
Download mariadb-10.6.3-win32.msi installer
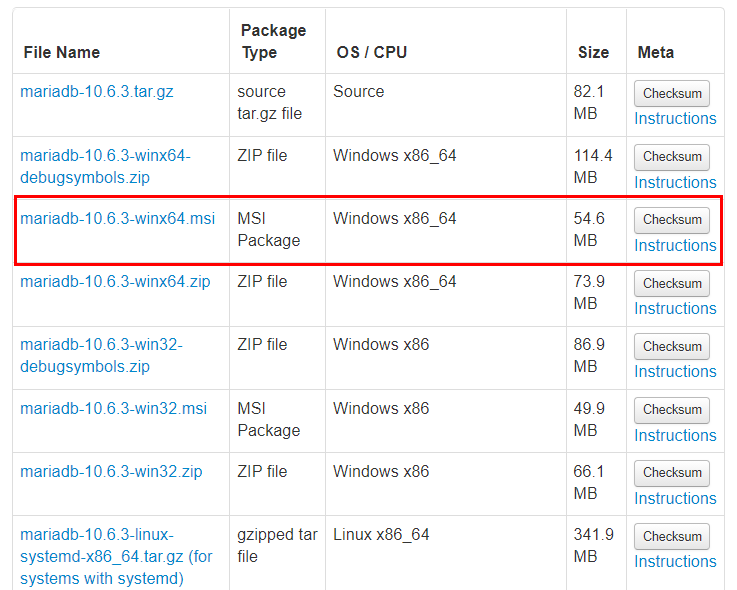(113, 408)
